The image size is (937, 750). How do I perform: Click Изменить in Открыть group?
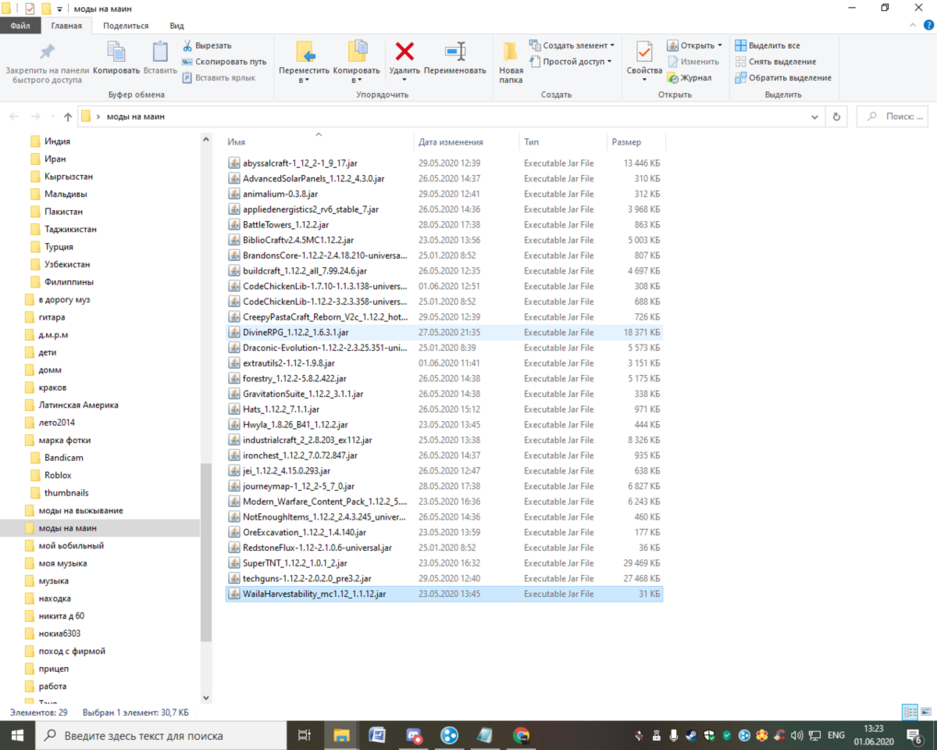[693, 62]
